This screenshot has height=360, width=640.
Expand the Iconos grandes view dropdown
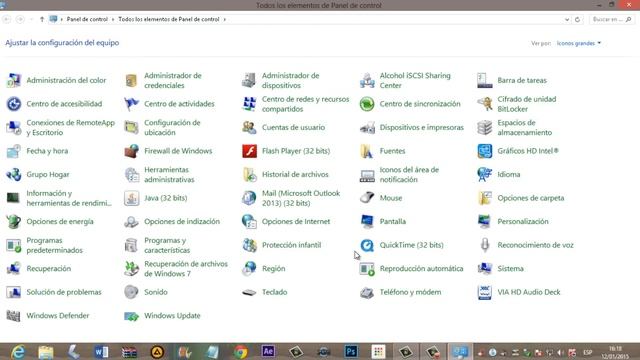pos(579,43)
